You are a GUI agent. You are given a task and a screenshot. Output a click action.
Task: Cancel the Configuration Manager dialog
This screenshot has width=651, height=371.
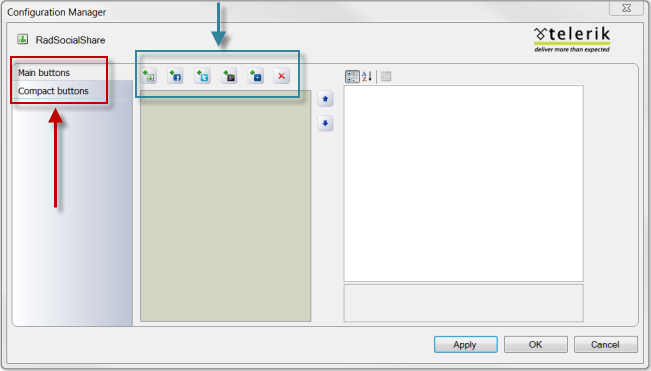[x=605, y=344]
